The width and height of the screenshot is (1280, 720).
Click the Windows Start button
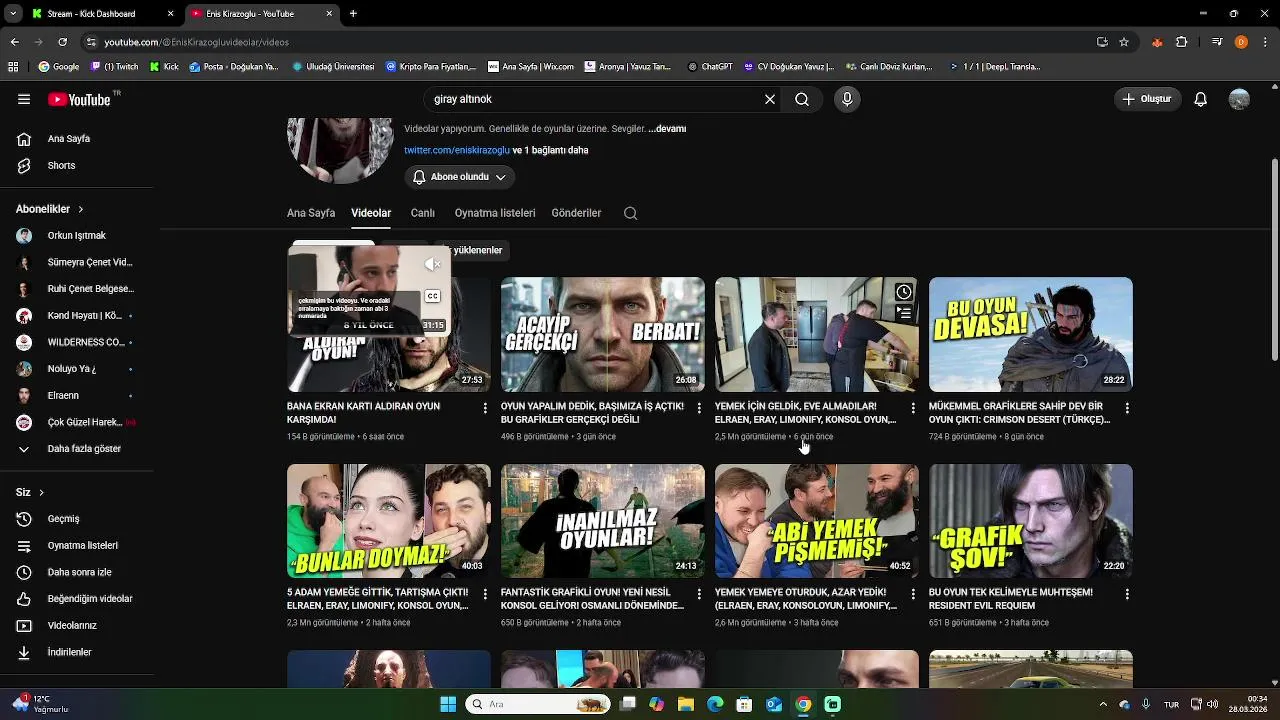448,704
